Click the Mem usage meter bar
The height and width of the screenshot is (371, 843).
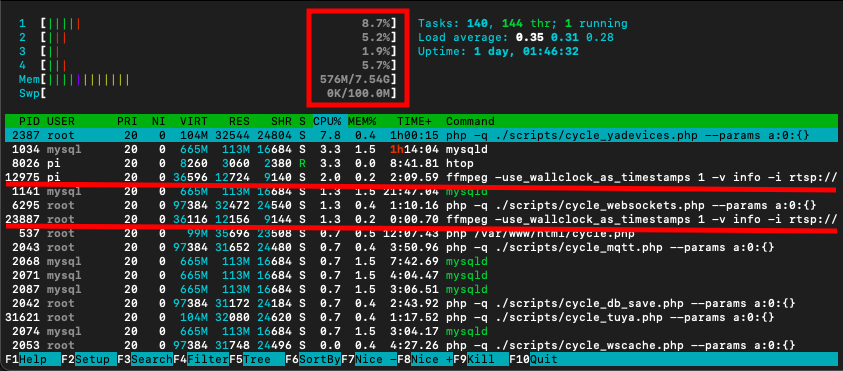[x=208, y=80]
